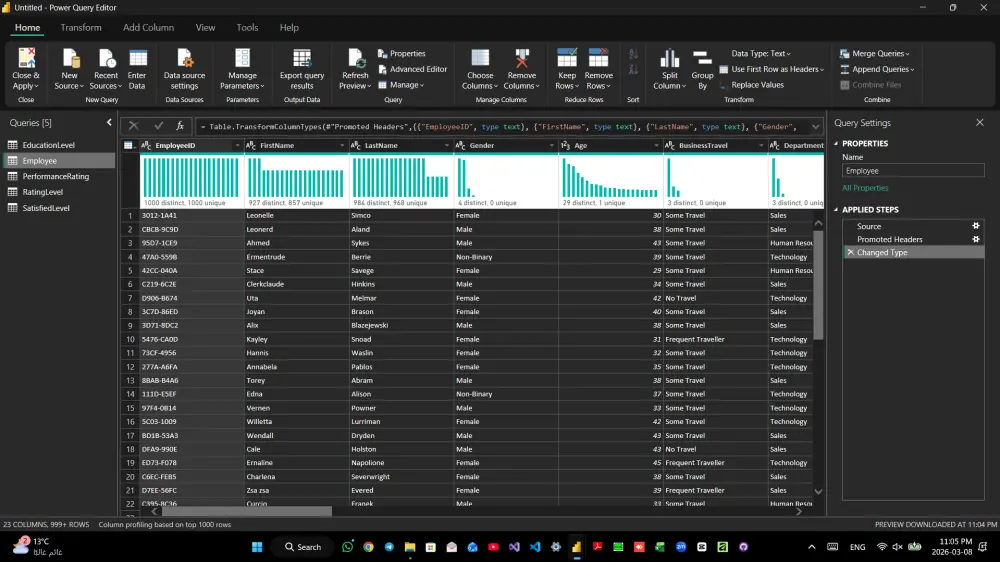1000x562 pixels.
Task: Click the Manage Parameters icon
Action: pos(242,58)
